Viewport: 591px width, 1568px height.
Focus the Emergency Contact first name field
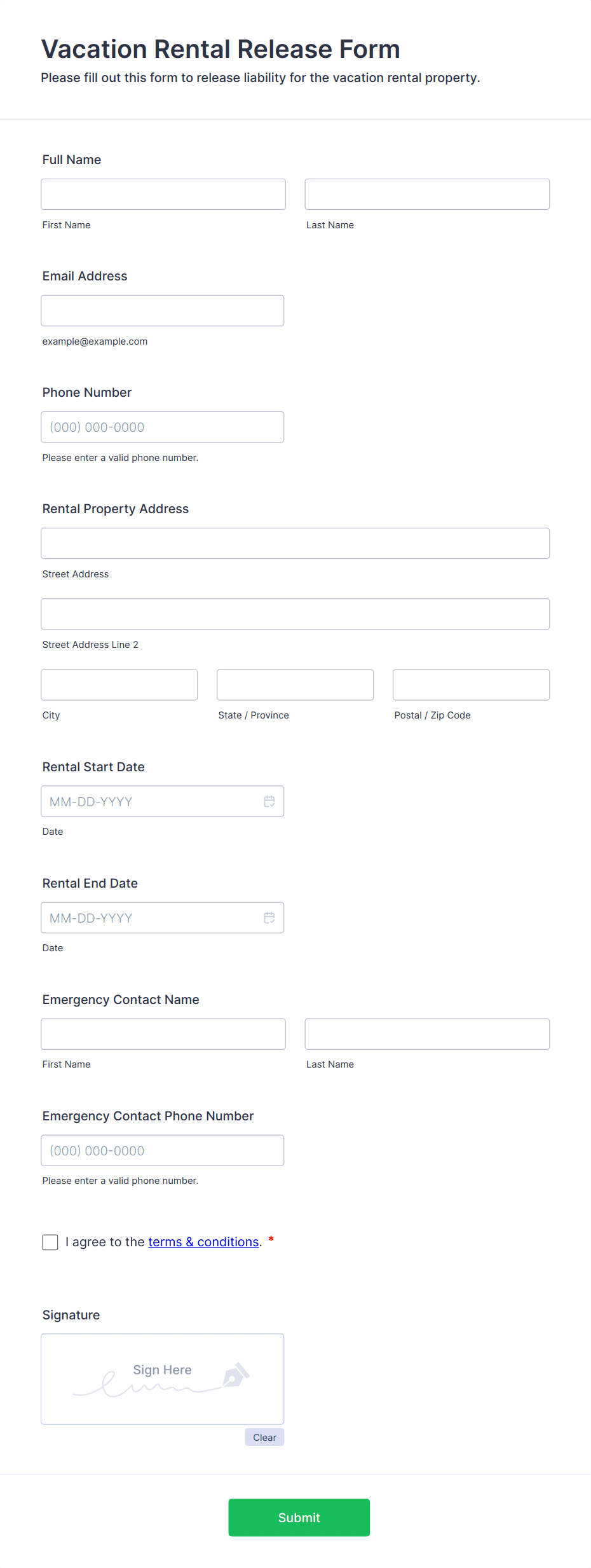tap(163, 1034)
